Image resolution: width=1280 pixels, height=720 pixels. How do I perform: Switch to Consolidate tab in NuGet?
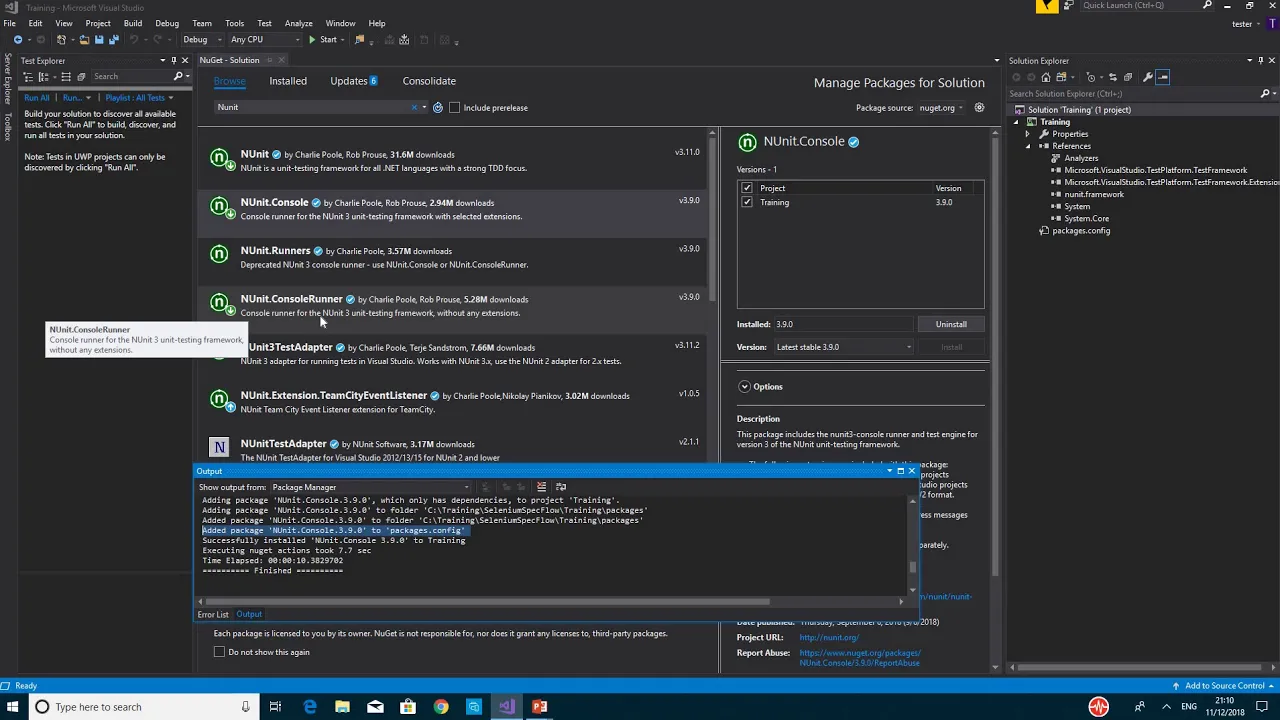tap(429, 81)
